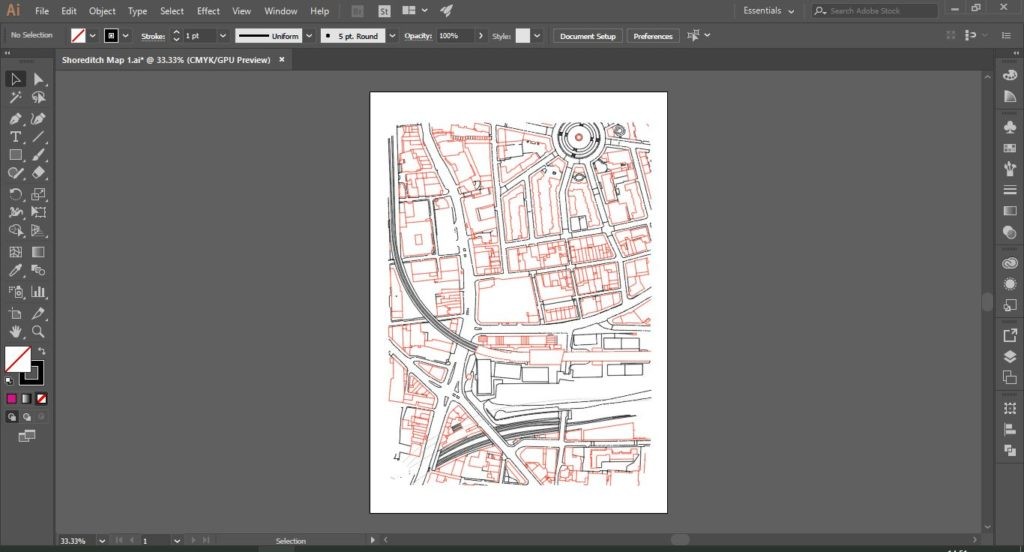Set paint mode to Color

click(x=12, y=398)
